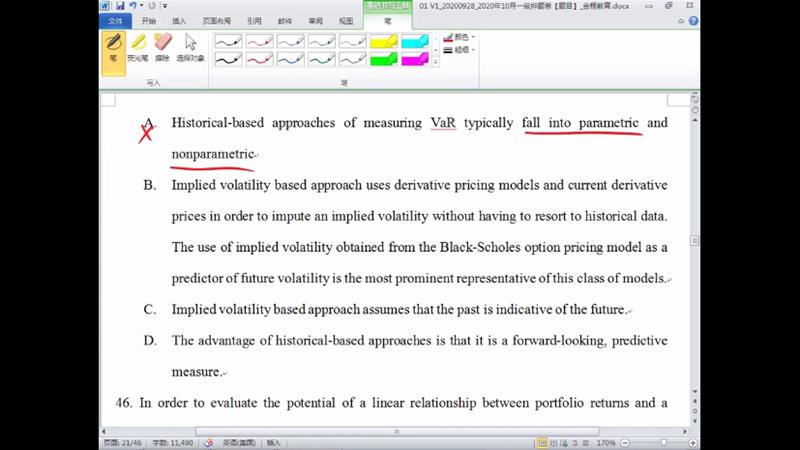Click the proofing errors icon in status bar
The image size is (800, 450).
tap(208, 443)
